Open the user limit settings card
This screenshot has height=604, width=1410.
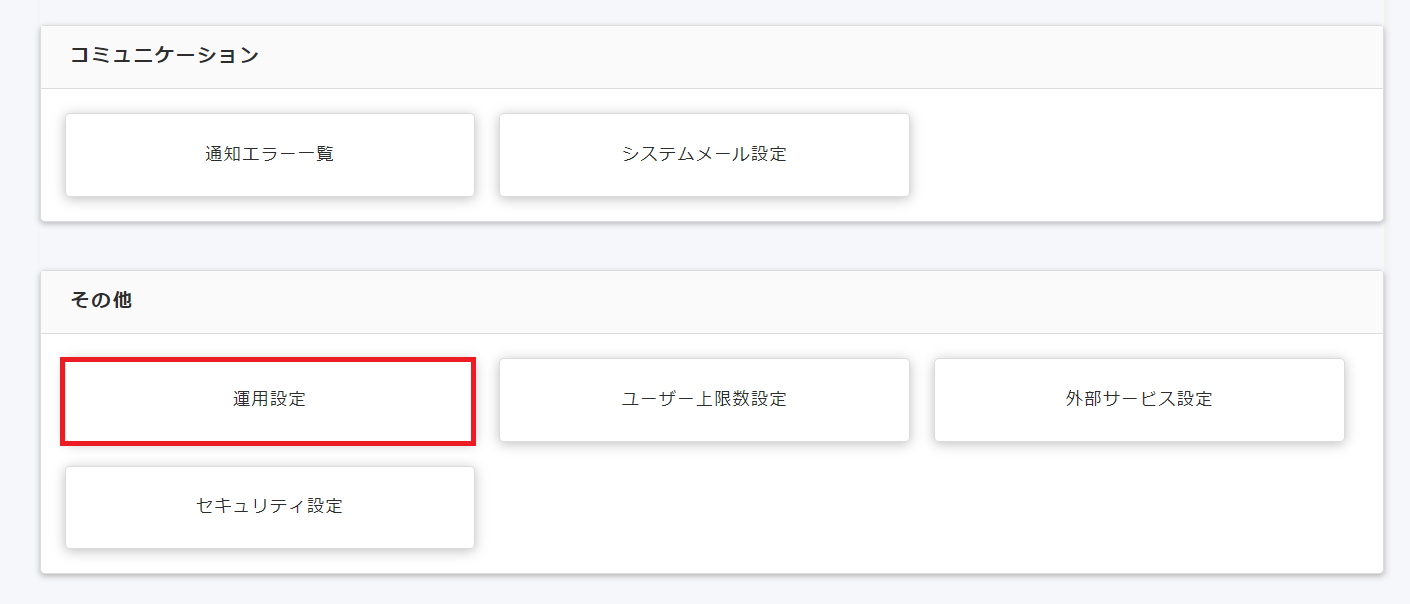click(704, 399)
